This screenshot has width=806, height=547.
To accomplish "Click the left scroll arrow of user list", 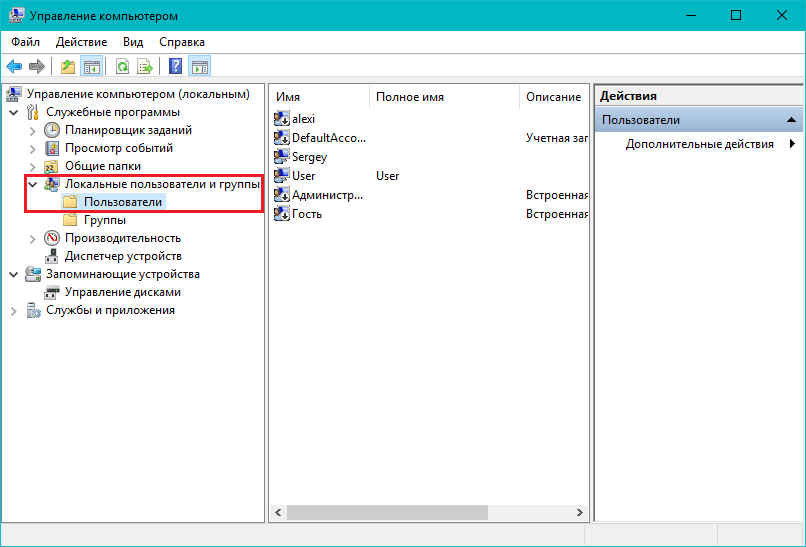I will coord(278,513).
